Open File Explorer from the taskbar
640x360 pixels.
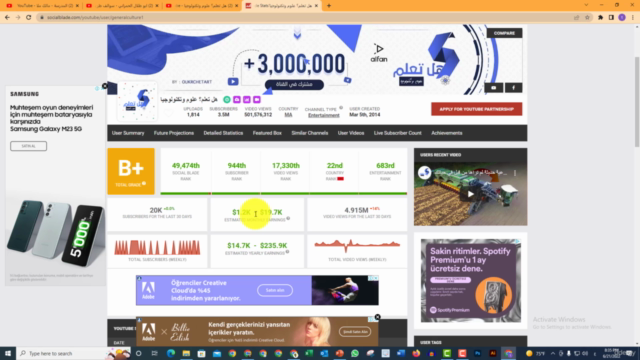point(186,353)
